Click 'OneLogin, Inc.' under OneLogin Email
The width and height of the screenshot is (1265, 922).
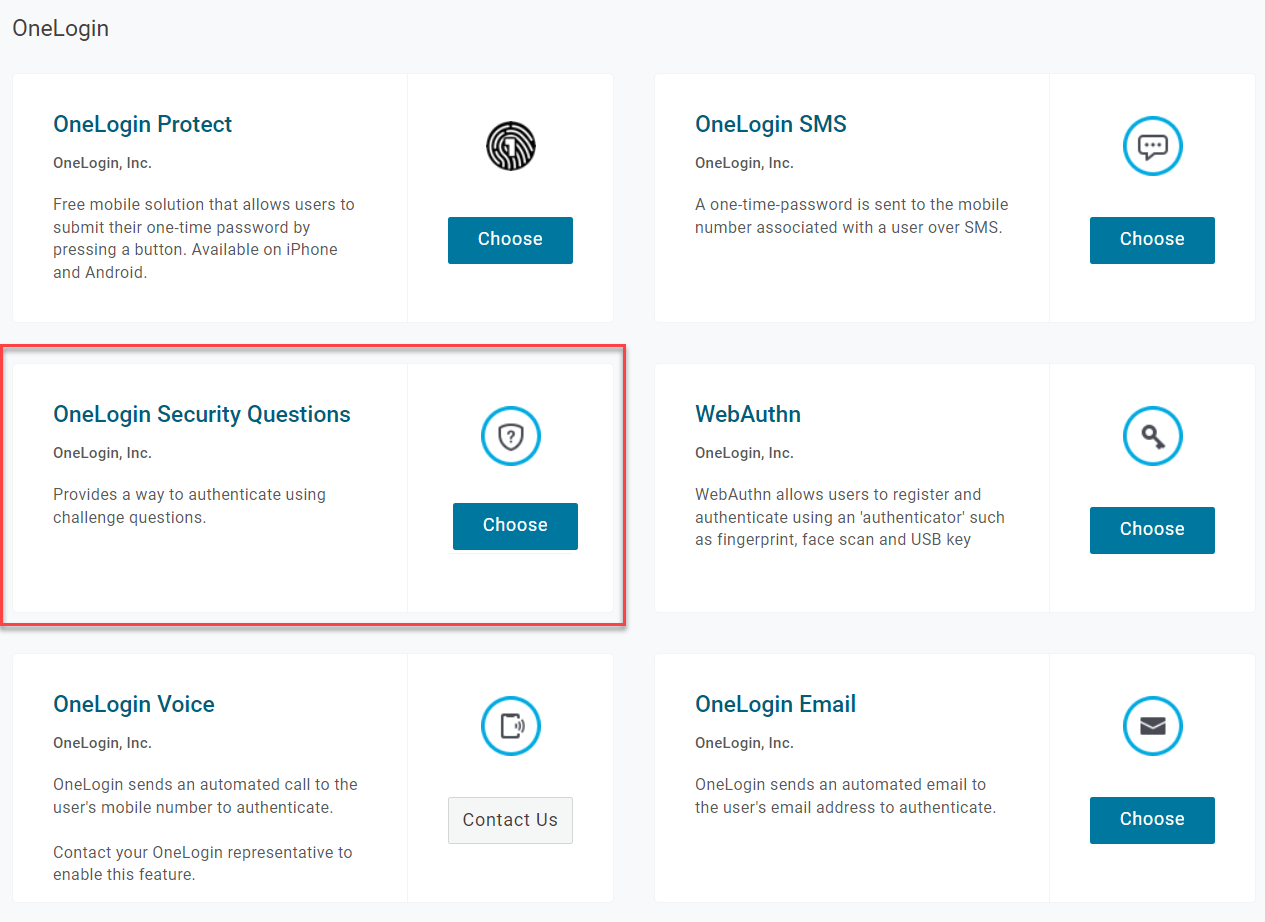coord(744,743)
